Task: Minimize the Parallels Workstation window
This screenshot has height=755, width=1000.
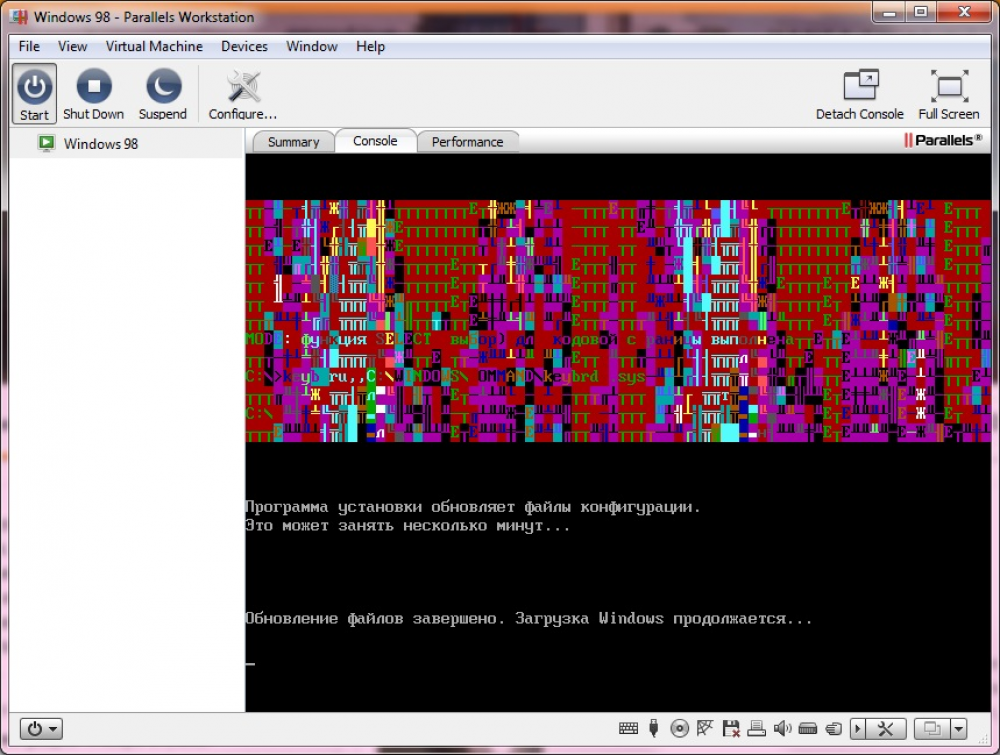Action: coord(890,12)
